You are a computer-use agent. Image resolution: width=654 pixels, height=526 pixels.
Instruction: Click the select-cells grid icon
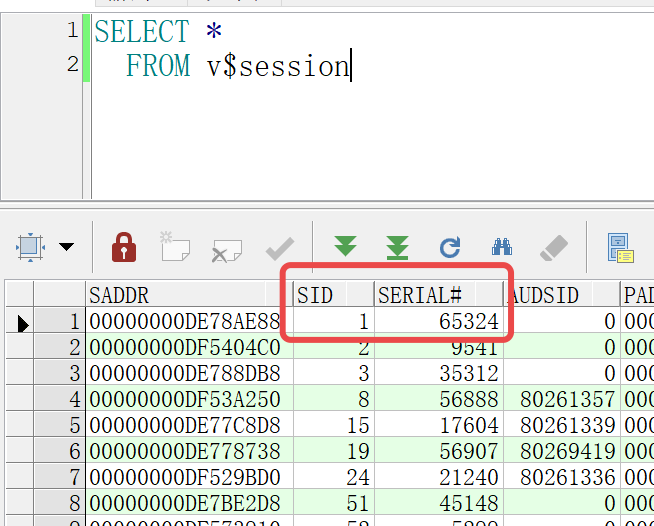point(30,246)
